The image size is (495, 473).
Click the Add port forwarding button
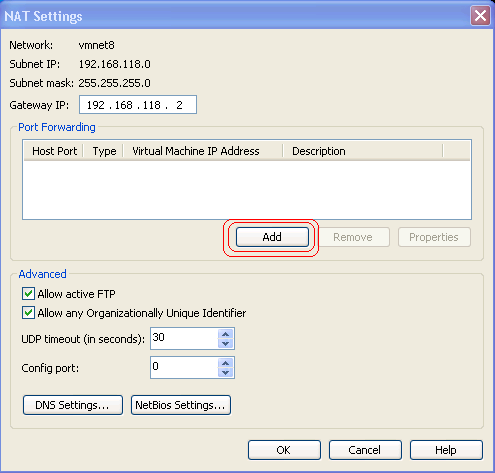(x=272, y=237)
